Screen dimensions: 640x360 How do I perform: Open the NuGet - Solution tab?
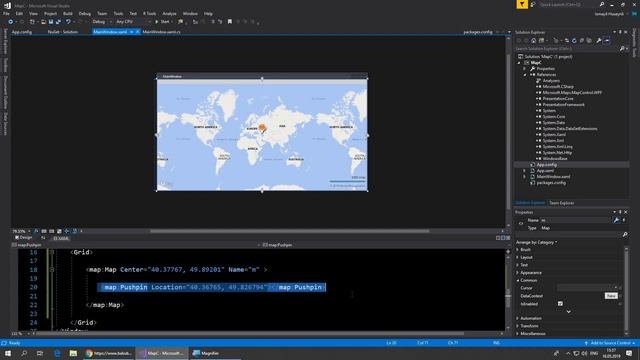click(63, 32)
